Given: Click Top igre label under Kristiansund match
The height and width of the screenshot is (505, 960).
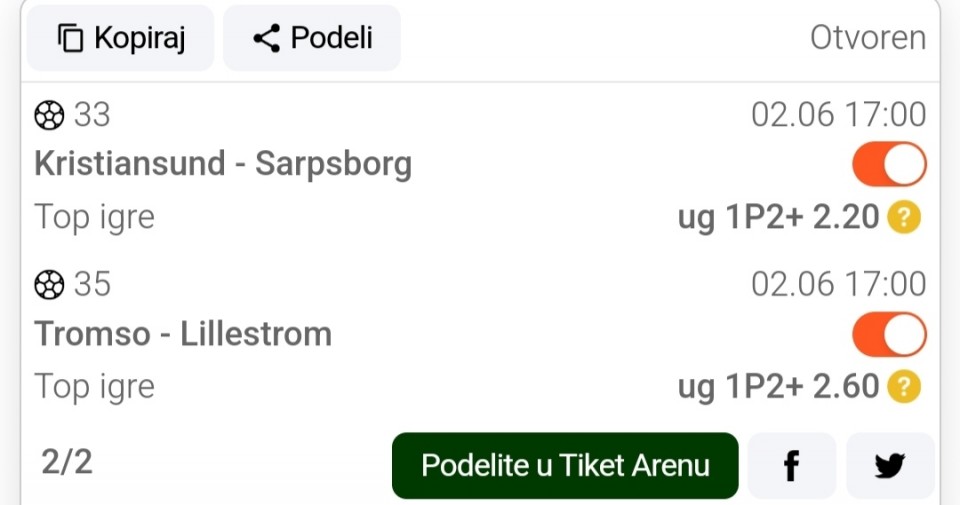Looking at the screenshot, I should point(94,218).
